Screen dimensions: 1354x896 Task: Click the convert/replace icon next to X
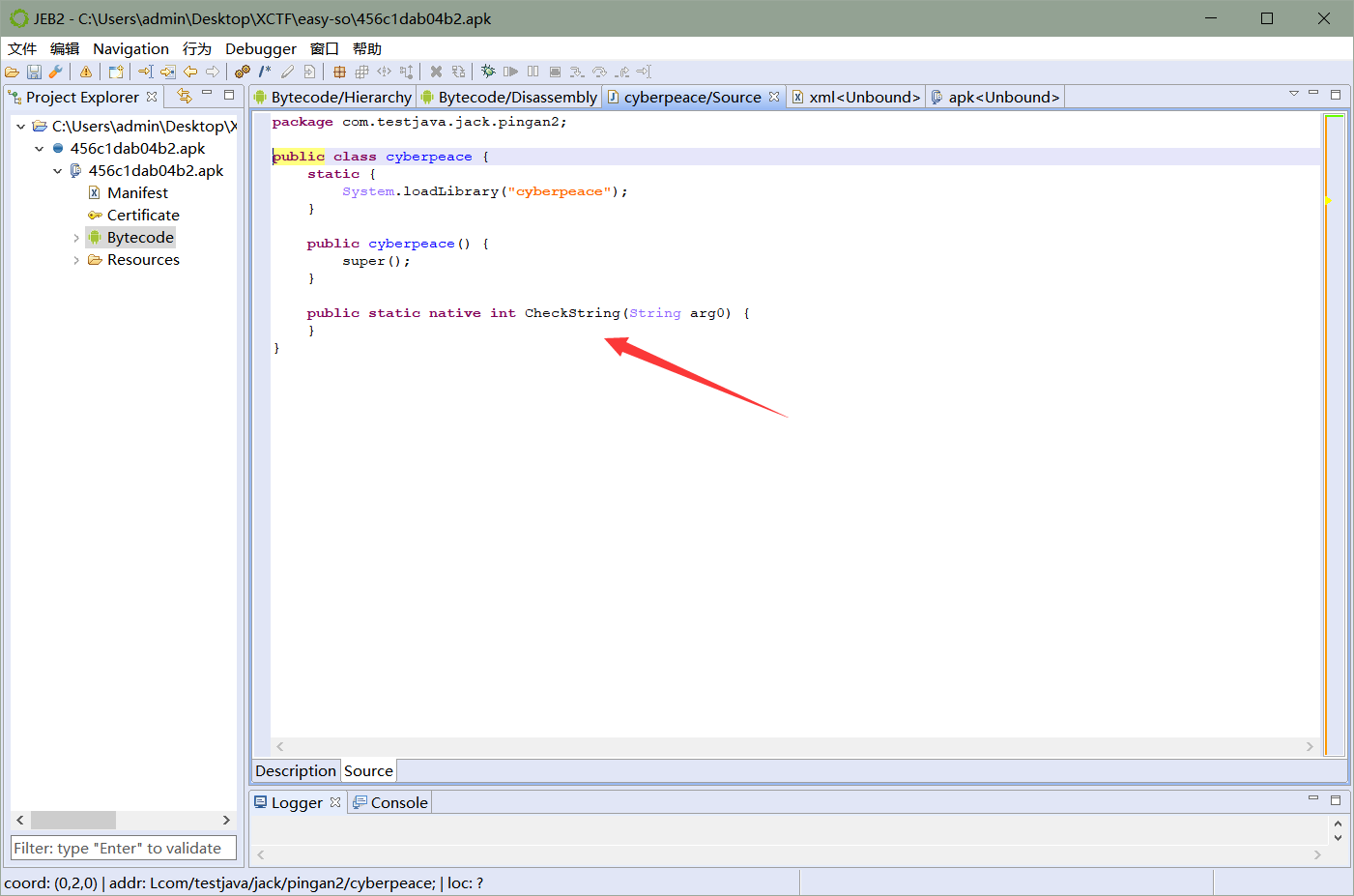click(458, 72)
